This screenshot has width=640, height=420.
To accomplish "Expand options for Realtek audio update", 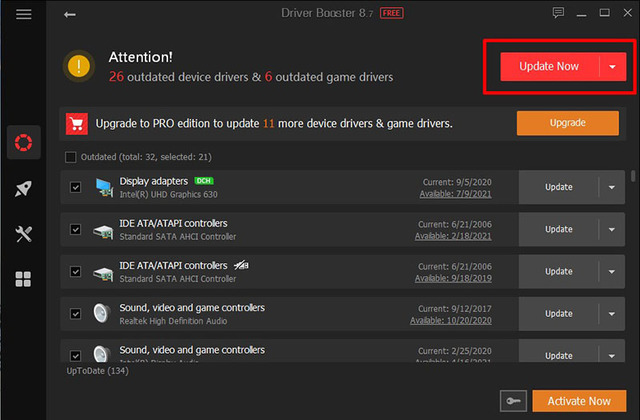I will click(611, 313).
